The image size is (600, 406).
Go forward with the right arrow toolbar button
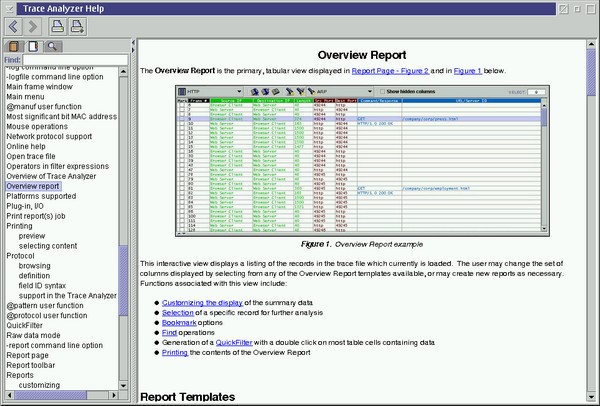(33, 26)
